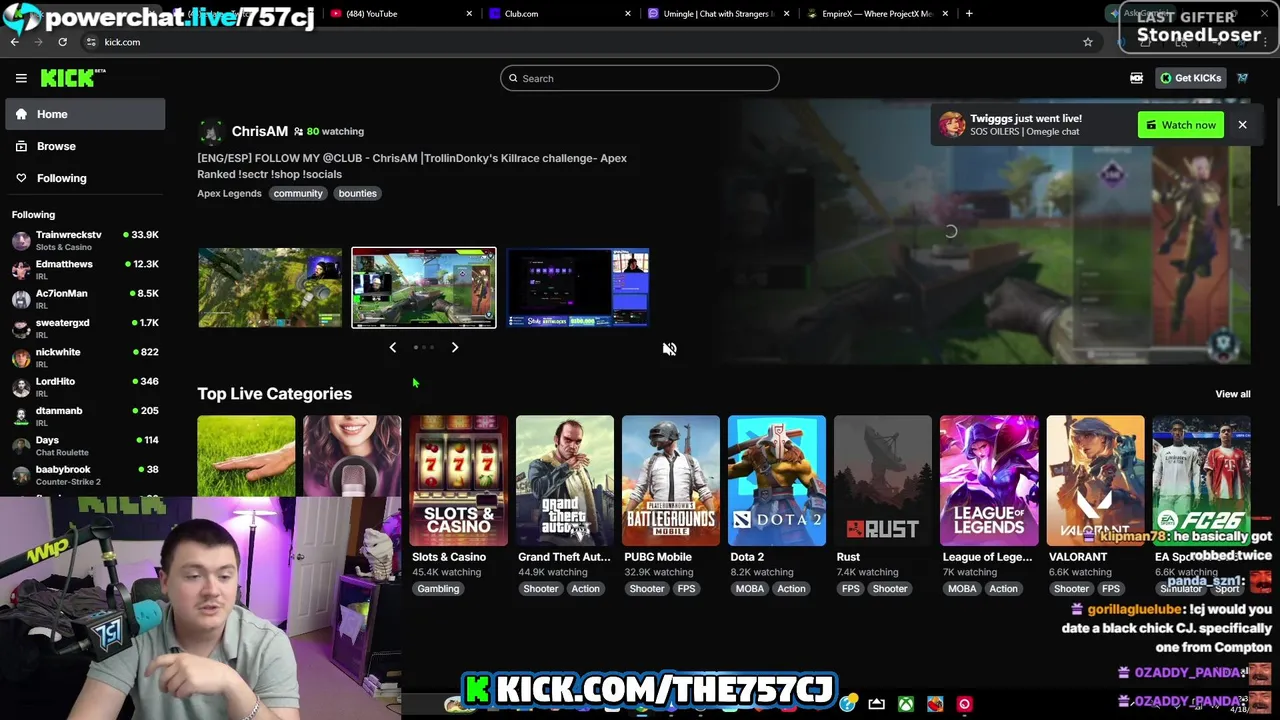The width and height of the screenshot is (1280, 720).
Task: Open Edmatthews channel in following list
Action: 85,270
